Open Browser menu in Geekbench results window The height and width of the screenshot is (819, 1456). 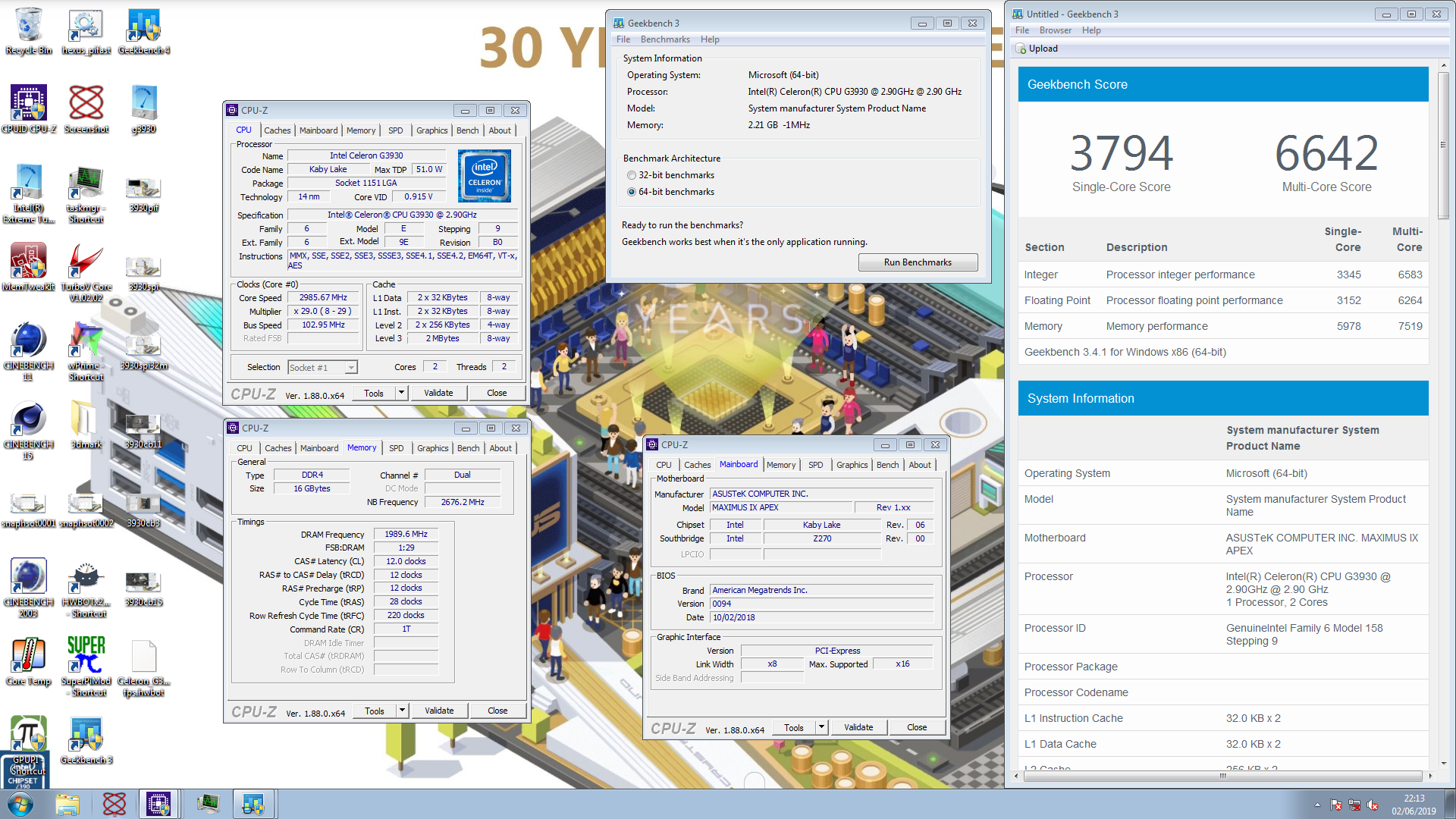click(1056, 30)
